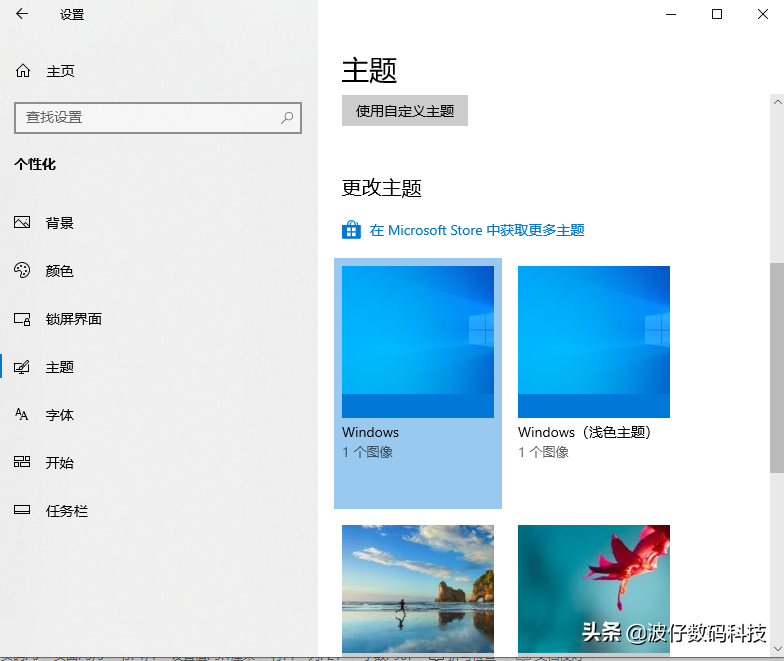The image size is (784, 661).
Task: Select the Background picture icon
Action: pos(22,222)
